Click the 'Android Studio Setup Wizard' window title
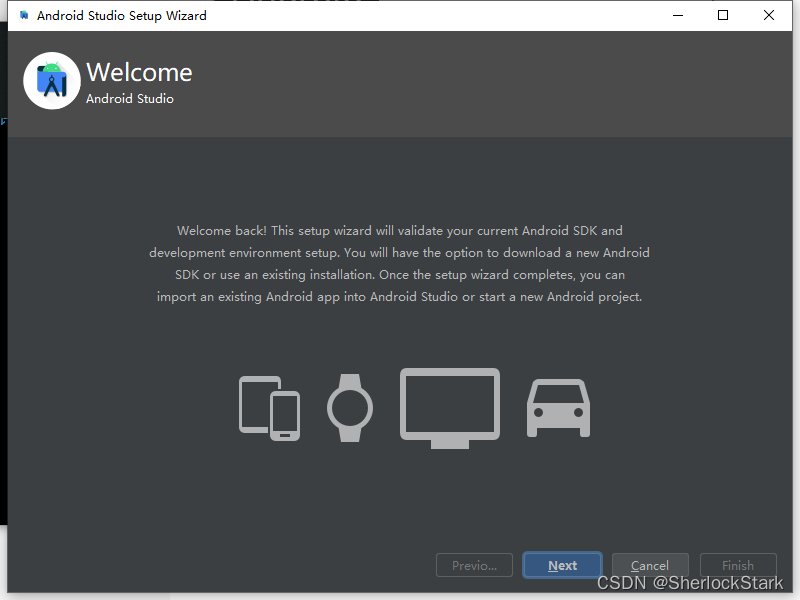Screen dimensions: 800x600 click(x=121, y=16)
